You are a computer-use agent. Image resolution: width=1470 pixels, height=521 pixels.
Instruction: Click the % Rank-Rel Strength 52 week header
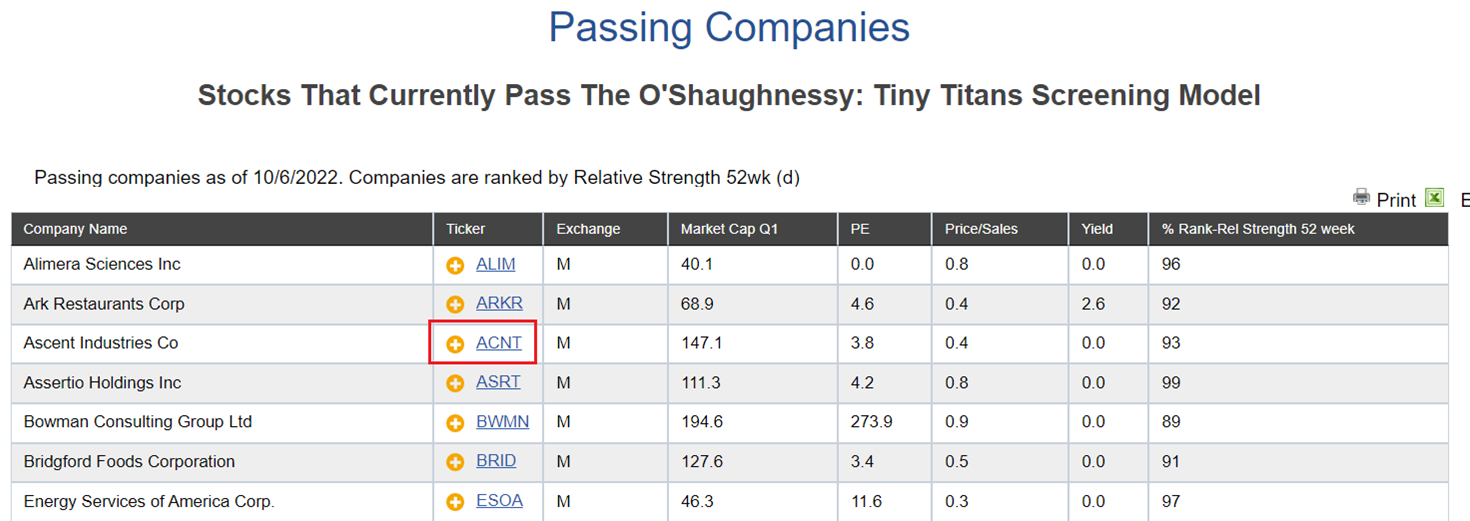(x=1258, y=229)
